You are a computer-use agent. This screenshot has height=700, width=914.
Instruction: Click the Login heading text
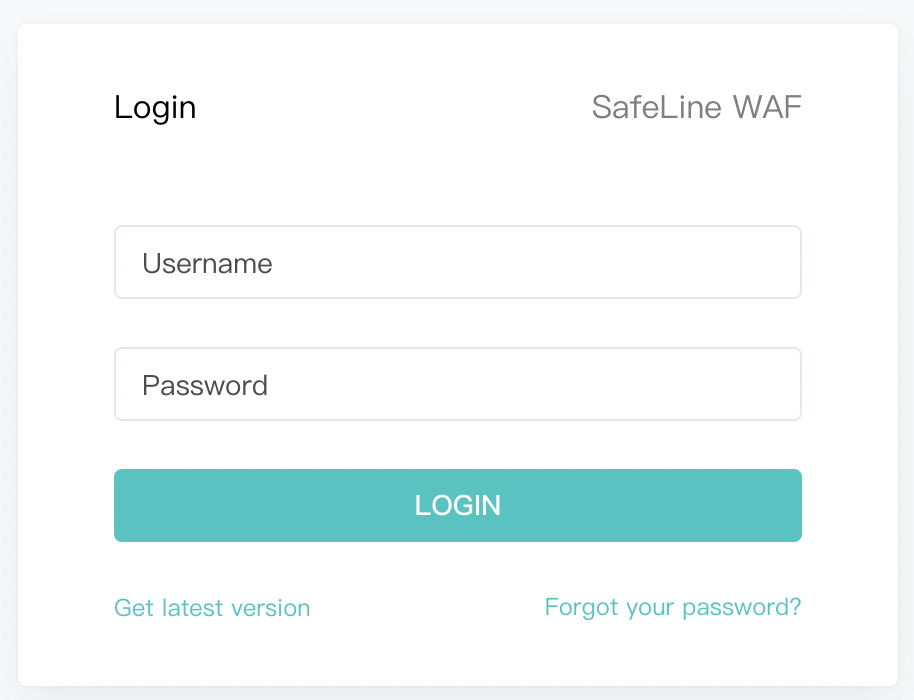[x=155, y=107]
